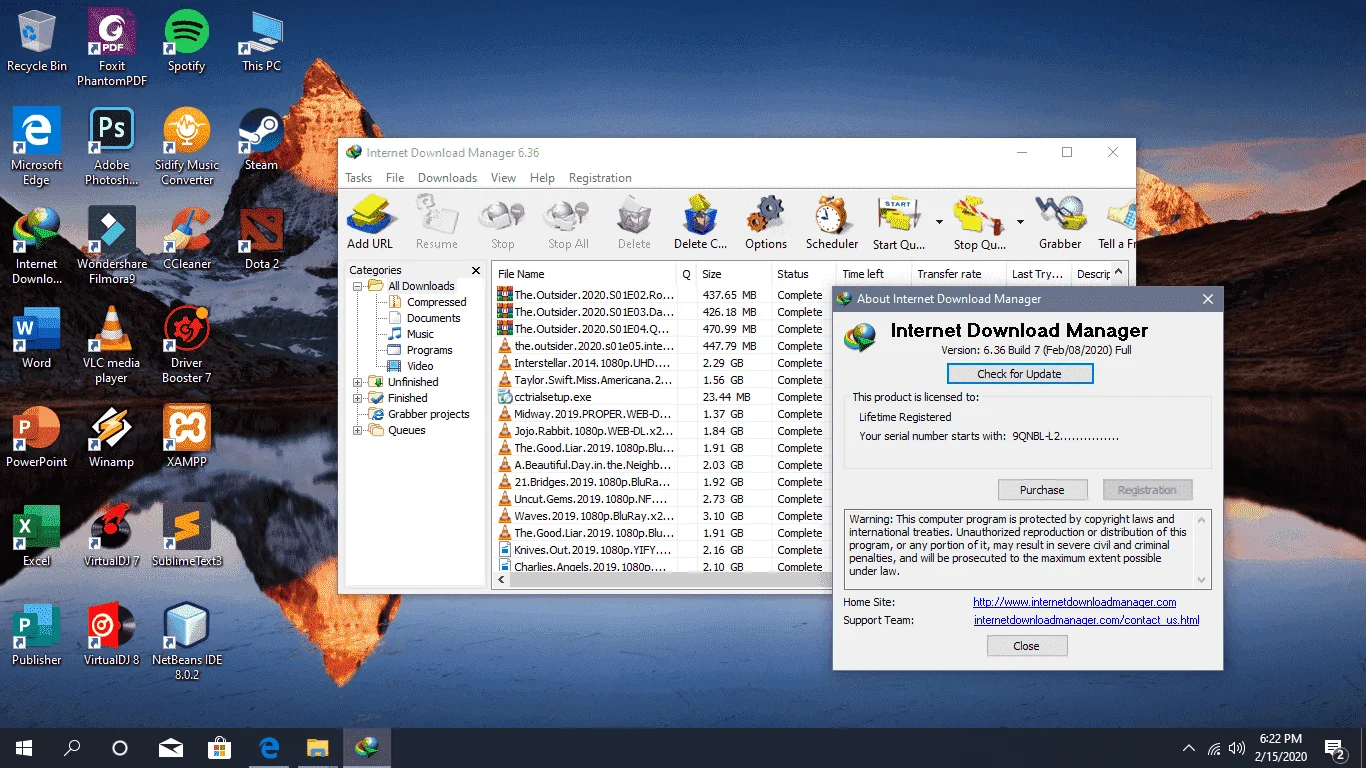
Task: Open File Explorer from the taskbar
Action: tap(317, 747)
